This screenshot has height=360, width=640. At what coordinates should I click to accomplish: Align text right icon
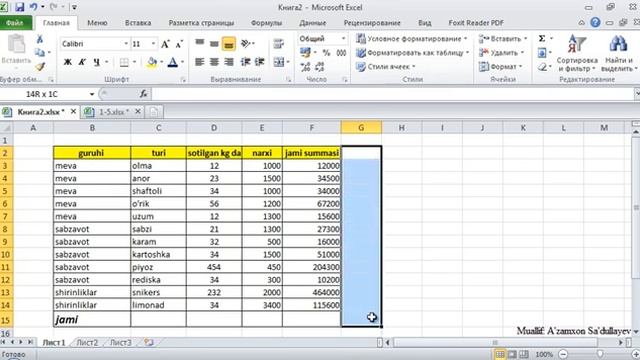click(x=229, y=62)
